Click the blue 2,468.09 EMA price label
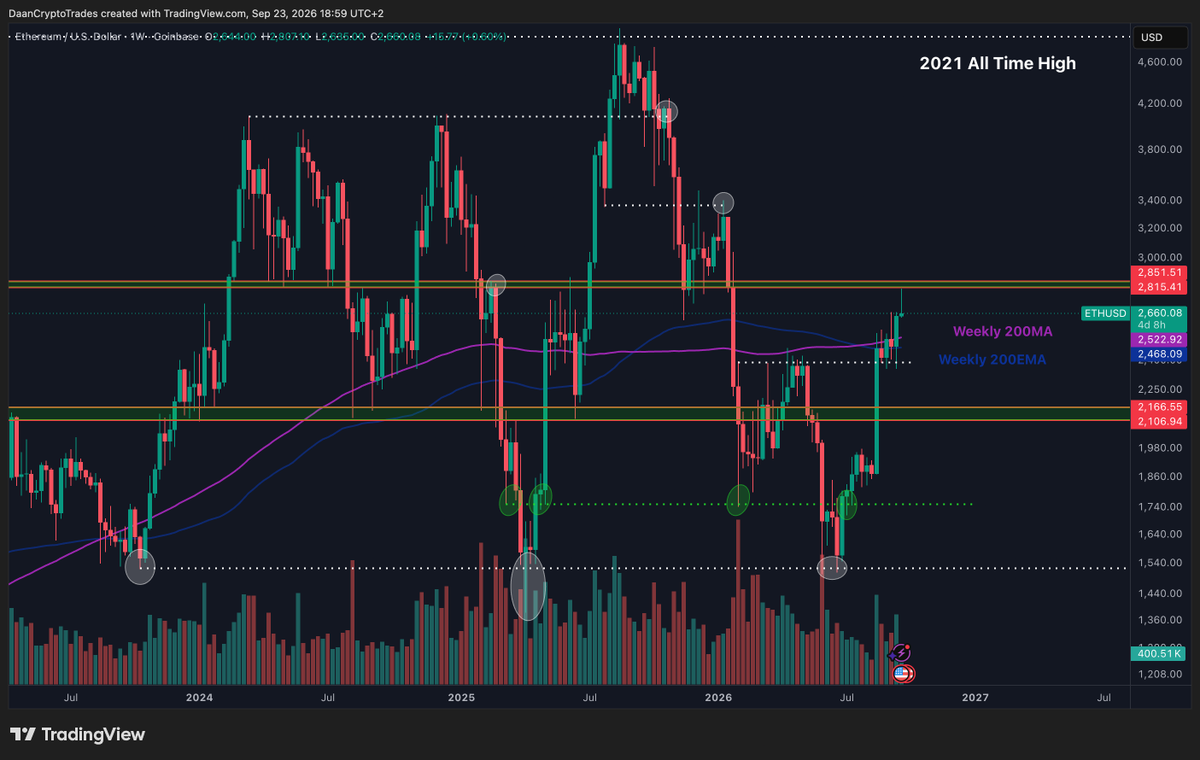Viewport: 1200px width, 760px height. point(1160,354)
